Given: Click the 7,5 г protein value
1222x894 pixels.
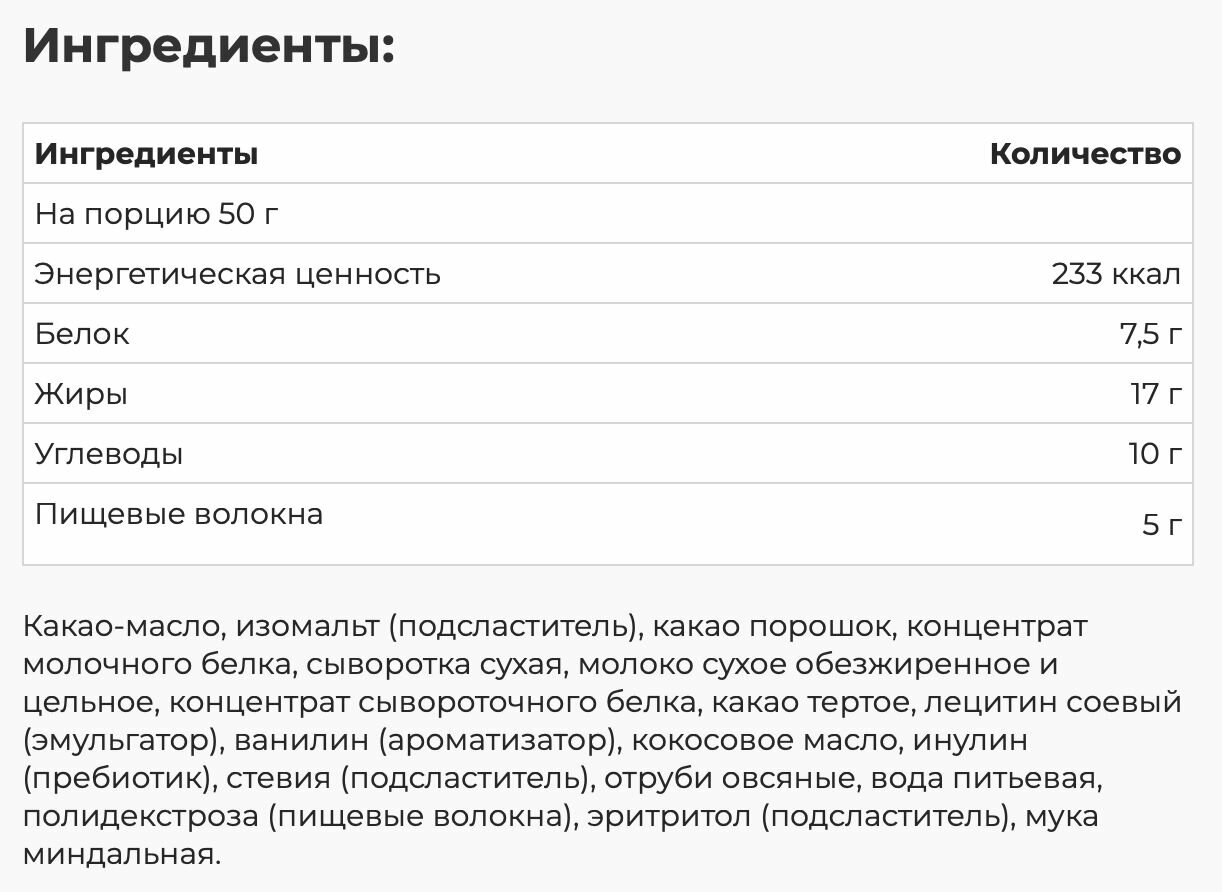Looking at the screenshot, I should point(1150,335).
